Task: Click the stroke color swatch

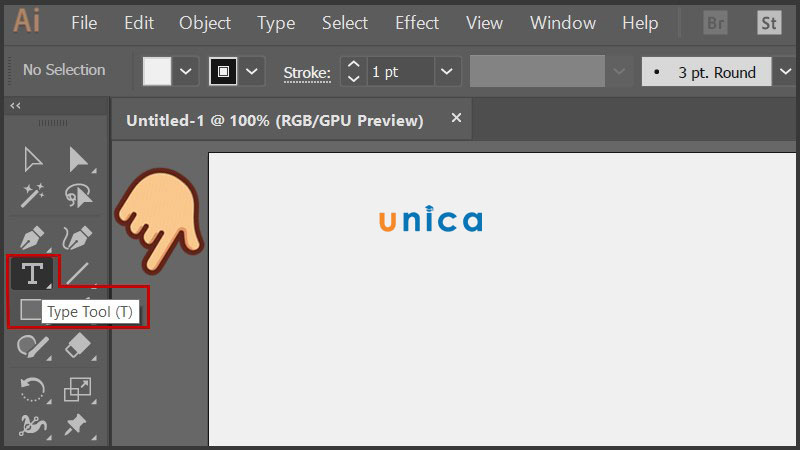Action: pos(223,71)
